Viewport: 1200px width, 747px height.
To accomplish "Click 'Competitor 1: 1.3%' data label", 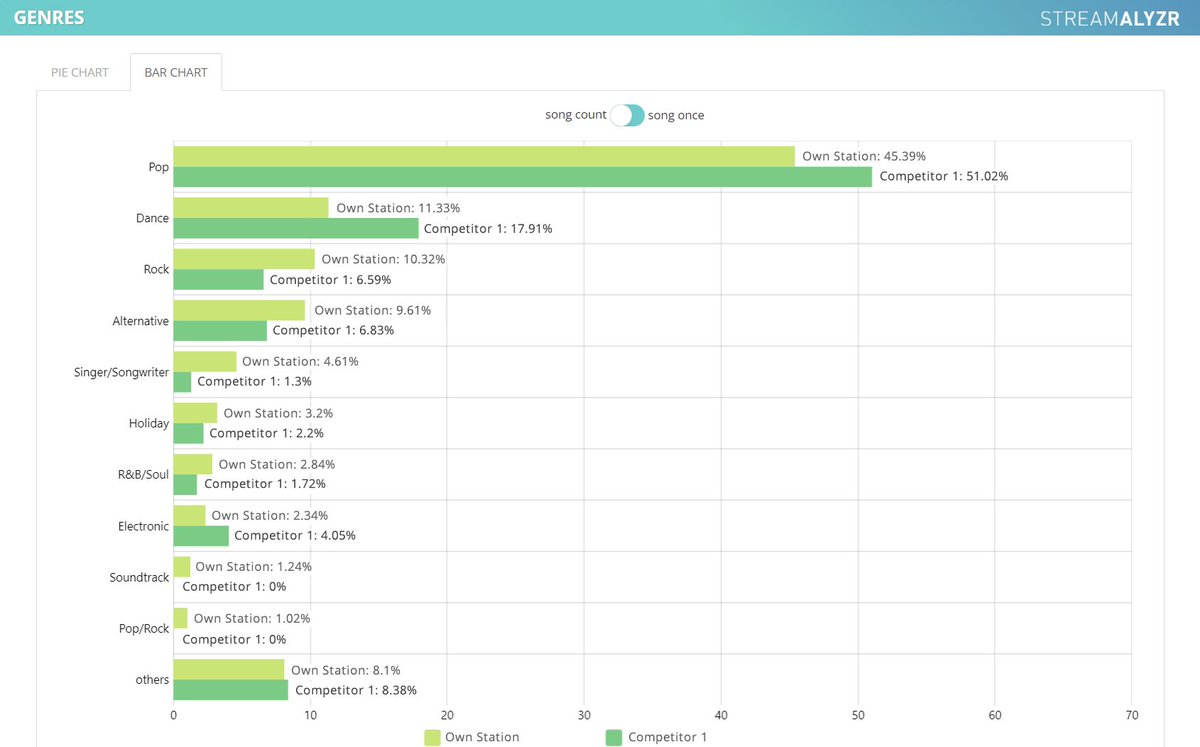I will [x=255, y=382].
